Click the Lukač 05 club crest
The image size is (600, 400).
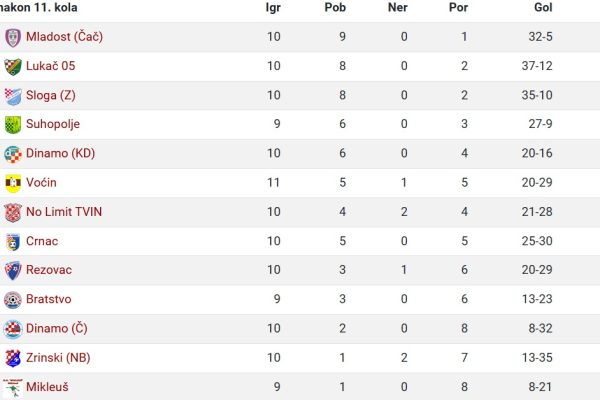pyautogui.click(x=13, y=67)
